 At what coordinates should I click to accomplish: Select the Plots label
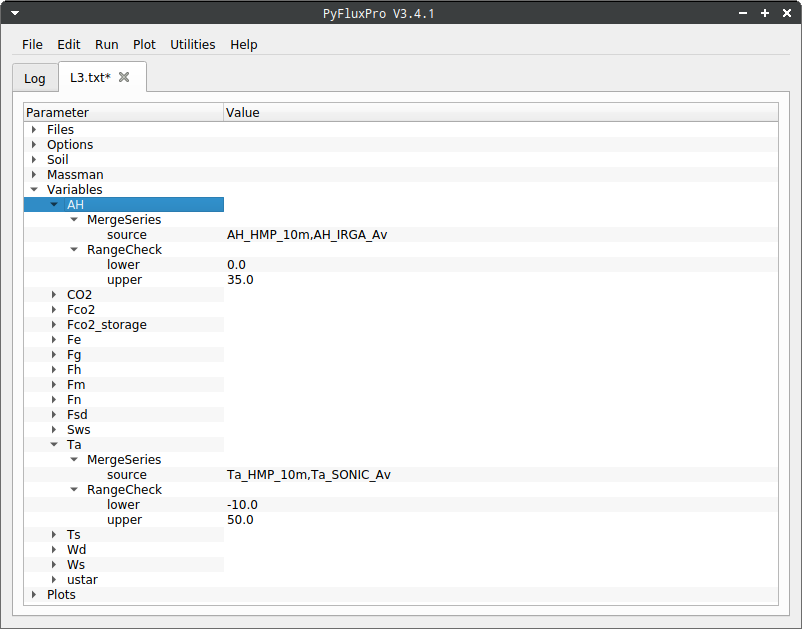61,595
